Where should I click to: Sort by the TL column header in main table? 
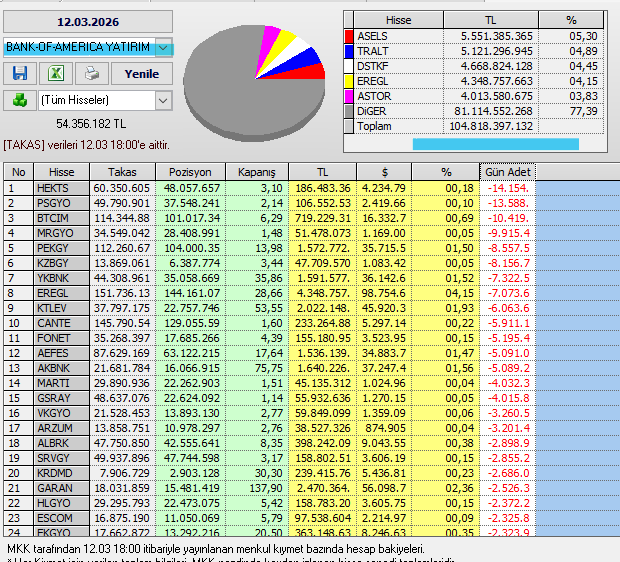(x=322, y=172)
